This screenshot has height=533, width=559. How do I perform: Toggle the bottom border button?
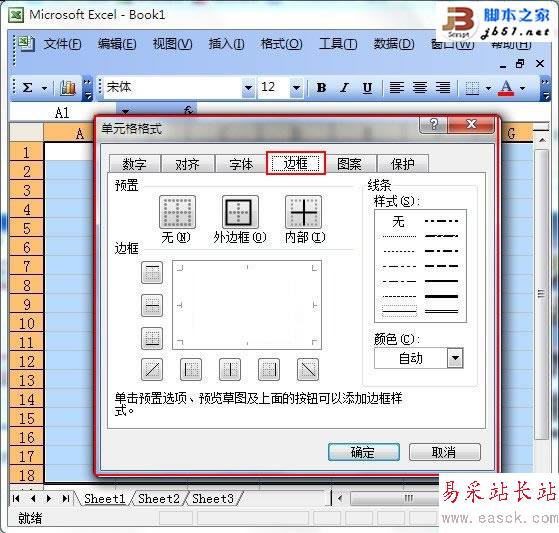point(152,338)
